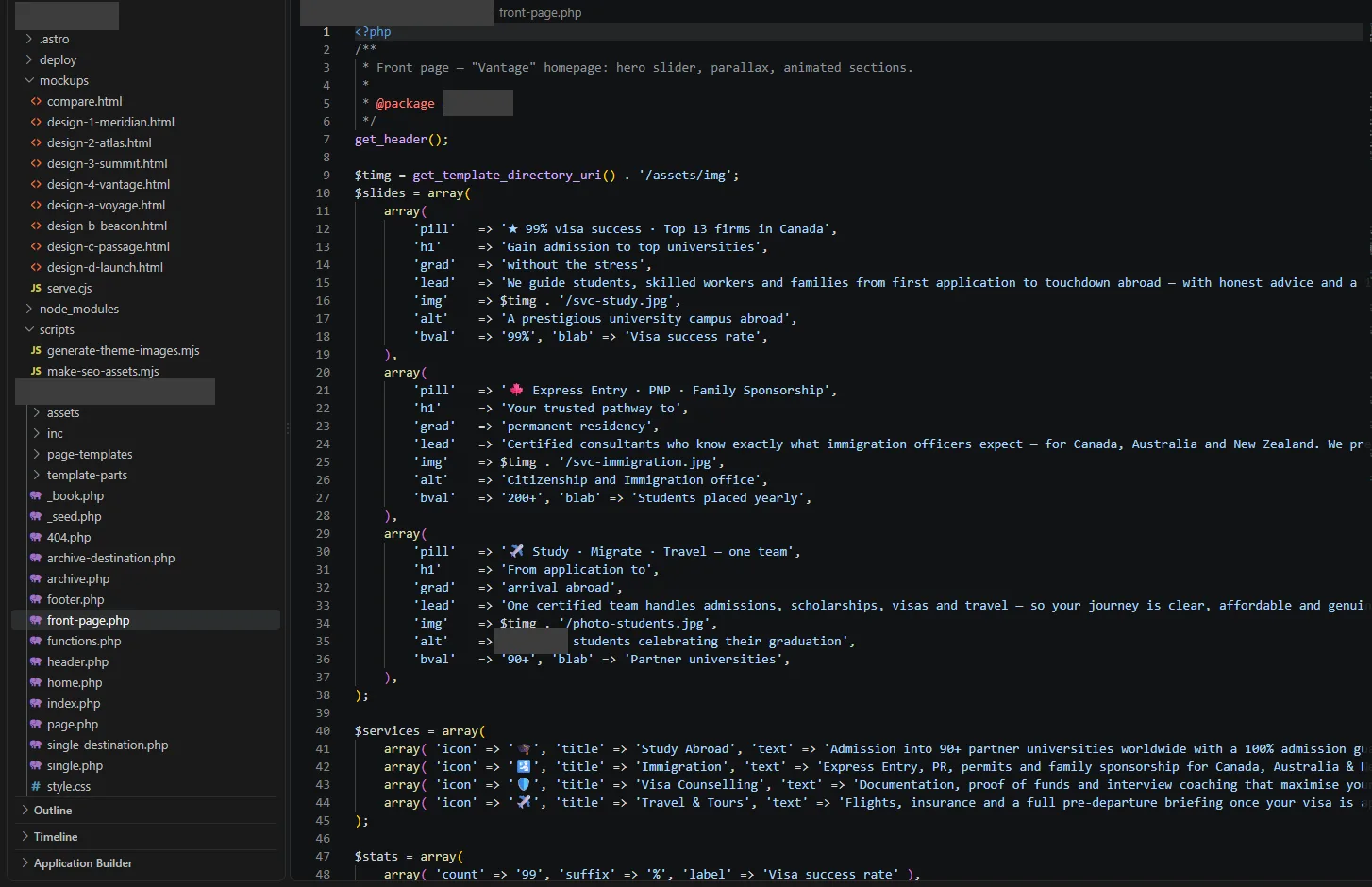Image resolution: width=1372 pixels, height=887 pixels.
Task: Click the PHP icon beside footer.php
Action: [36, 599]
